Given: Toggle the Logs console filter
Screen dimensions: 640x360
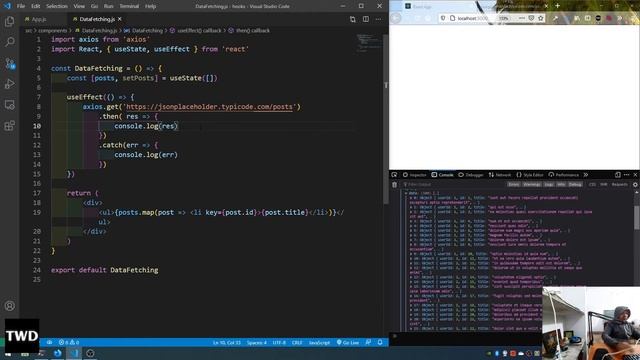Looking at the screenshot, I should tap(549, 184).
